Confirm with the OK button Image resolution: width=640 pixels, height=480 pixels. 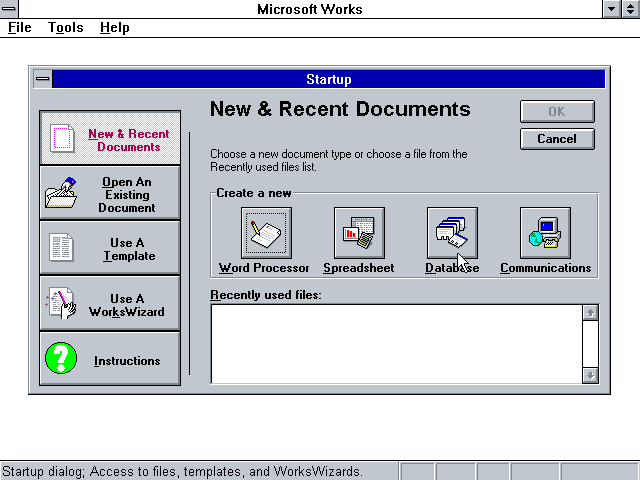pos(557,111)
